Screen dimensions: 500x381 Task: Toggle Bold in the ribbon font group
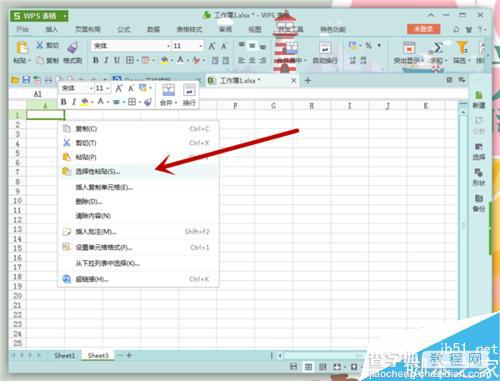pyautogui.click(x=96, y=60)
